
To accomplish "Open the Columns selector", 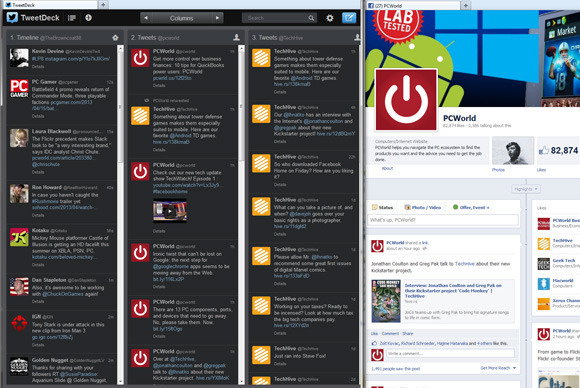I will [x=181, y=18].
